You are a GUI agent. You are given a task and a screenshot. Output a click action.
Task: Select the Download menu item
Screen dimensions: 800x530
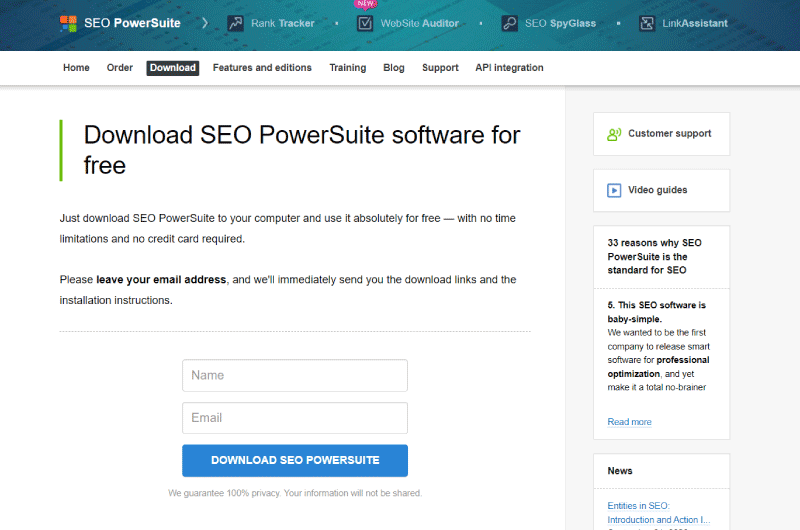(172, 68)
